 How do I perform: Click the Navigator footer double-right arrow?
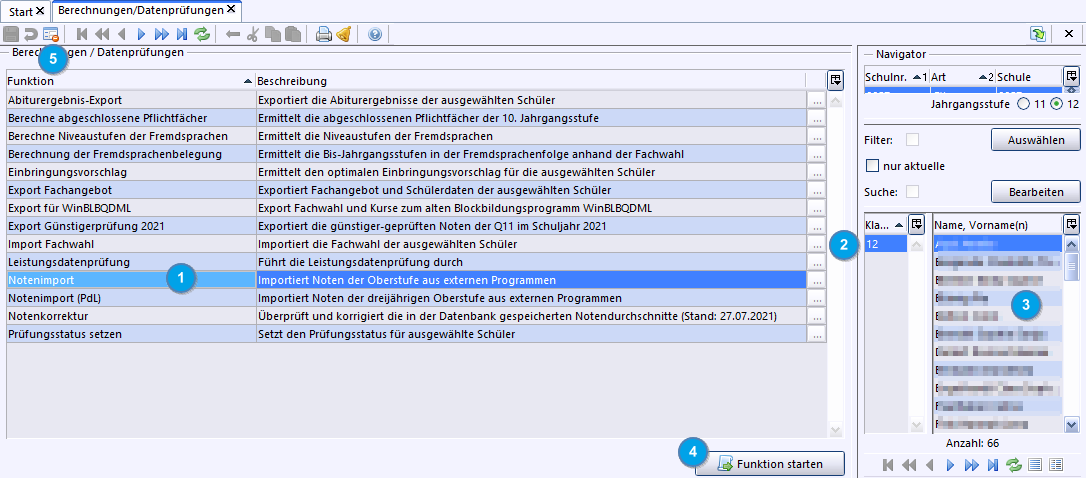tap(971, 464)
